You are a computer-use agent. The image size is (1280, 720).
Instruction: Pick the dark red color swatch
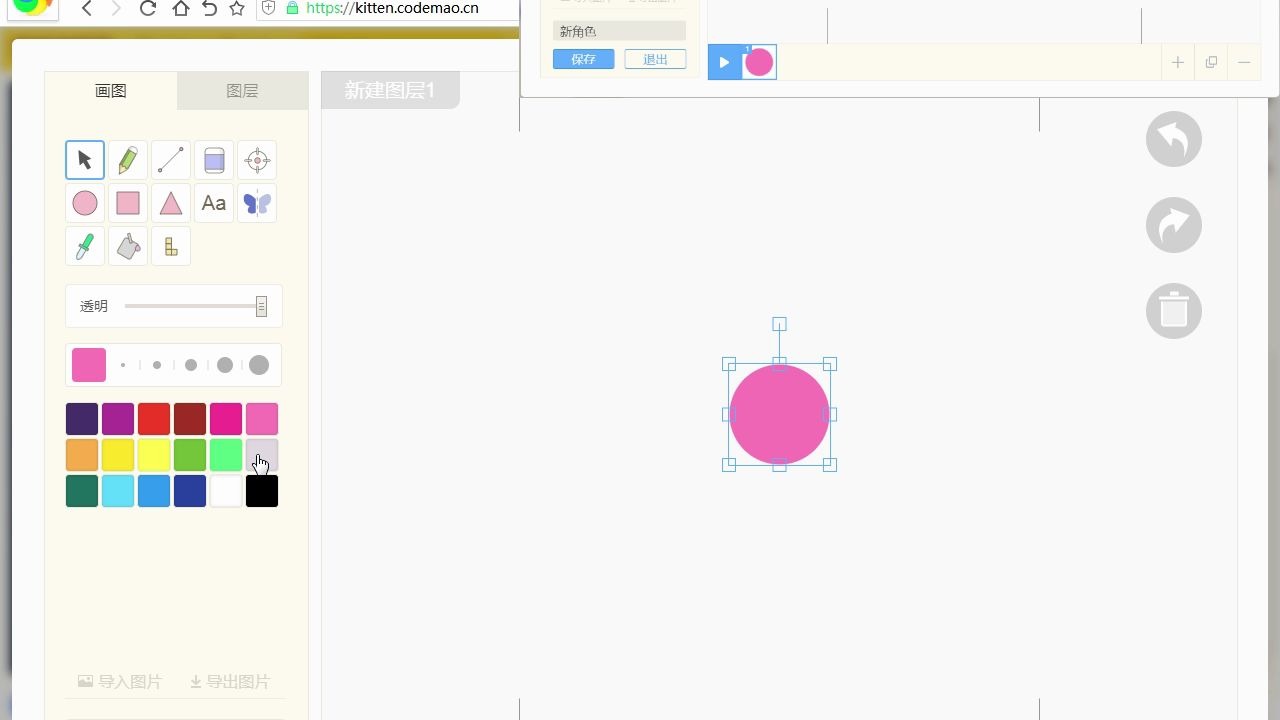[190, 419]
